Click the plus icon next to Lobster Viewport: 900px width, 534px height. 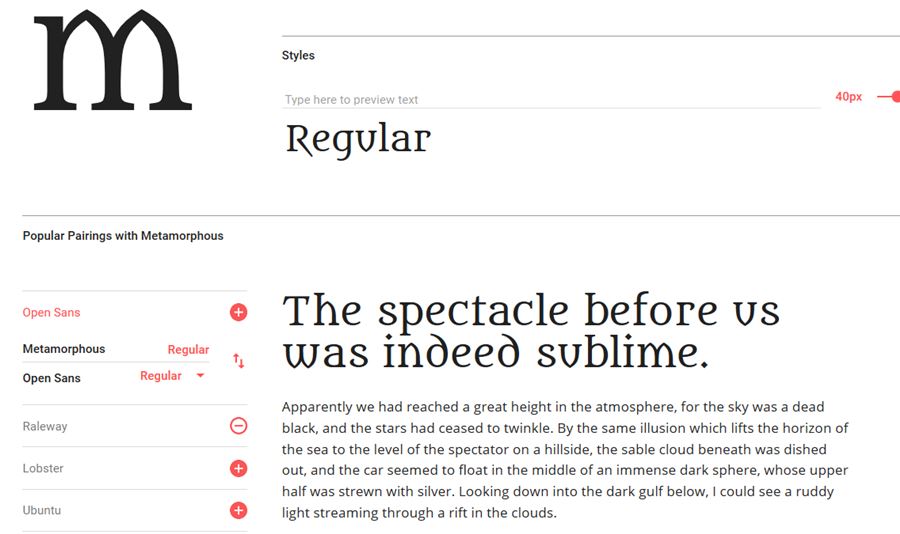click(238, 468)
